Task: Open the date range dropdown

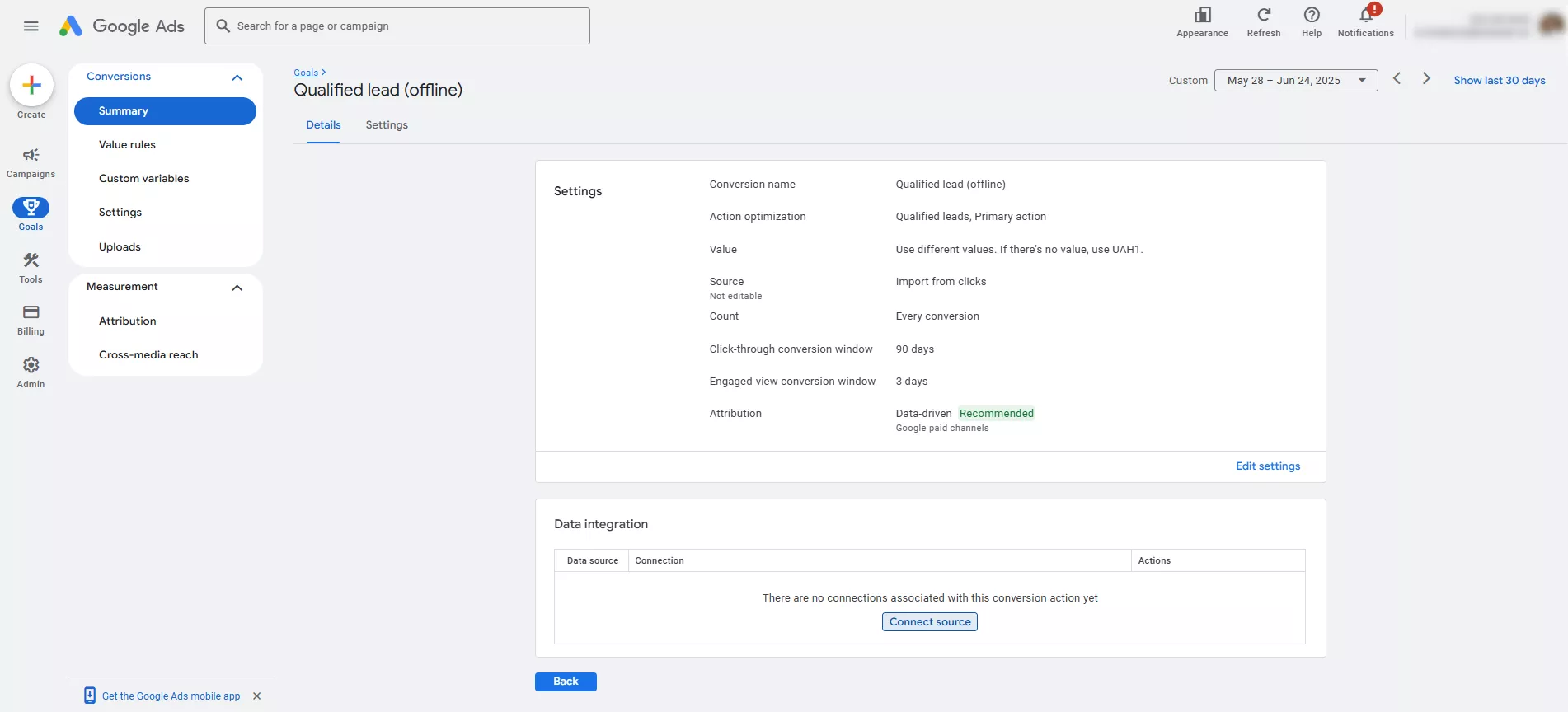Action: (1295, 81)
